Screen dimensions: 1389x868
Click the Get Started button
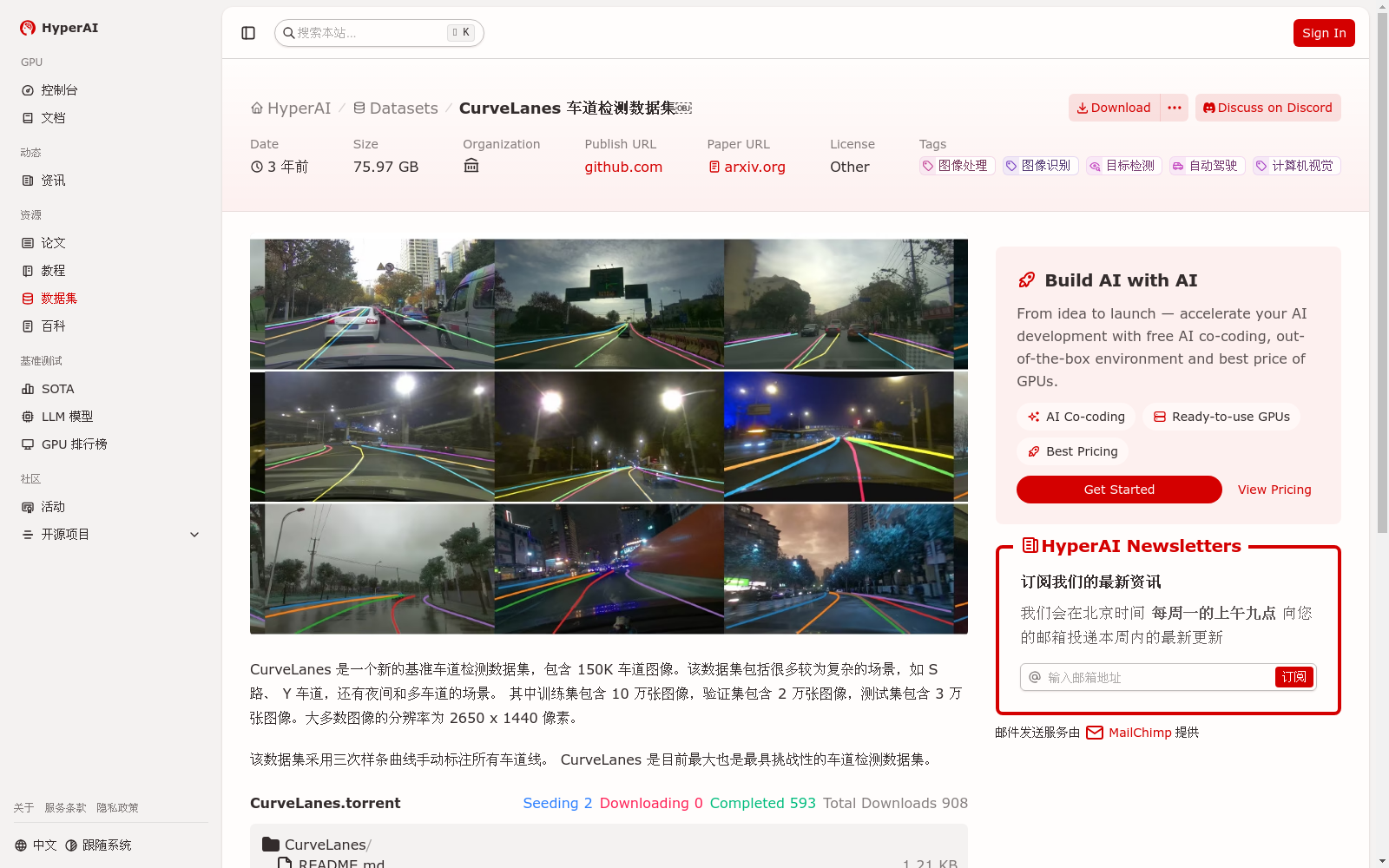pos(1119,490)
